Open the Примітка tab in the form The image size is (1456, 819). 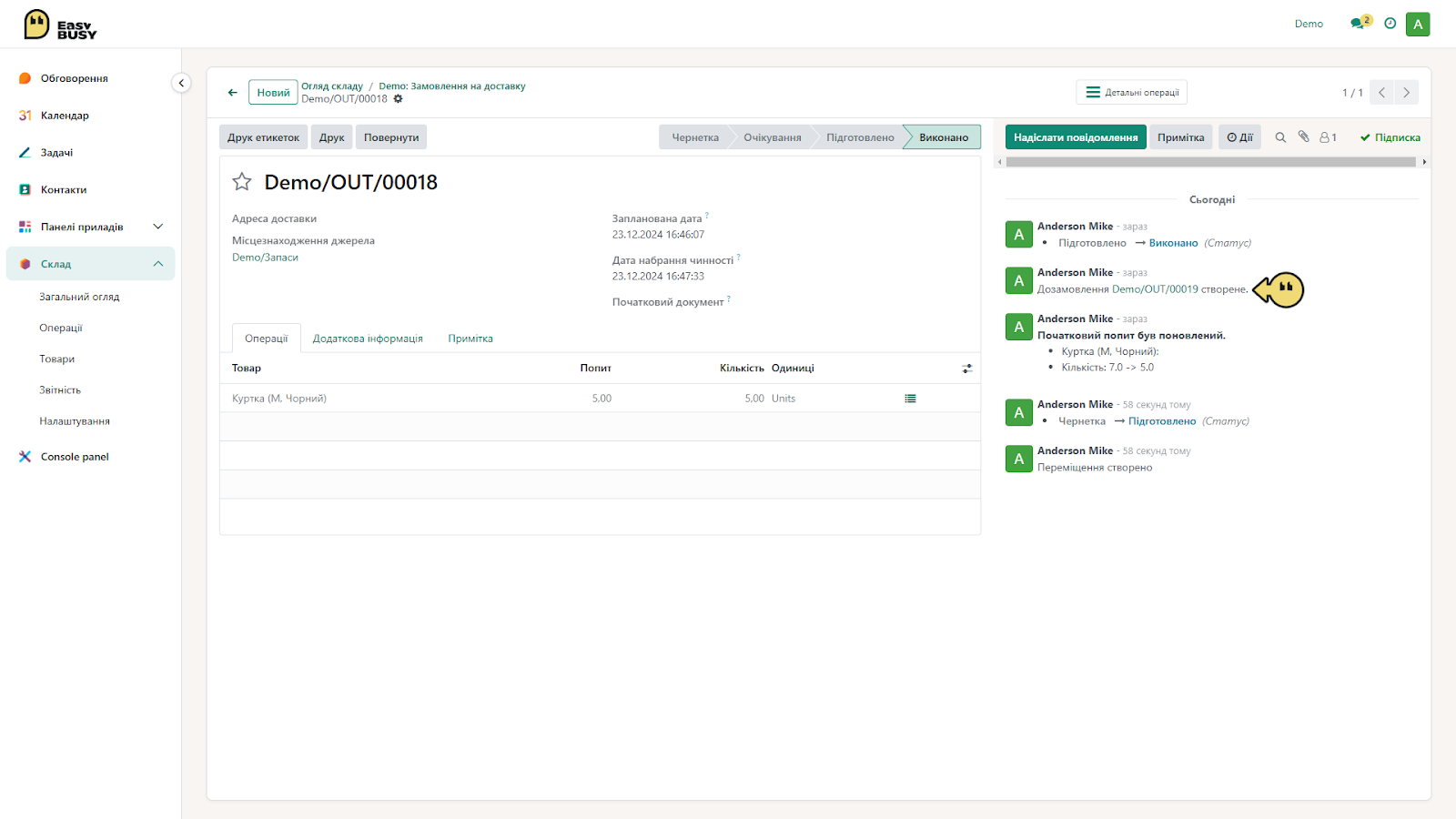470,339
